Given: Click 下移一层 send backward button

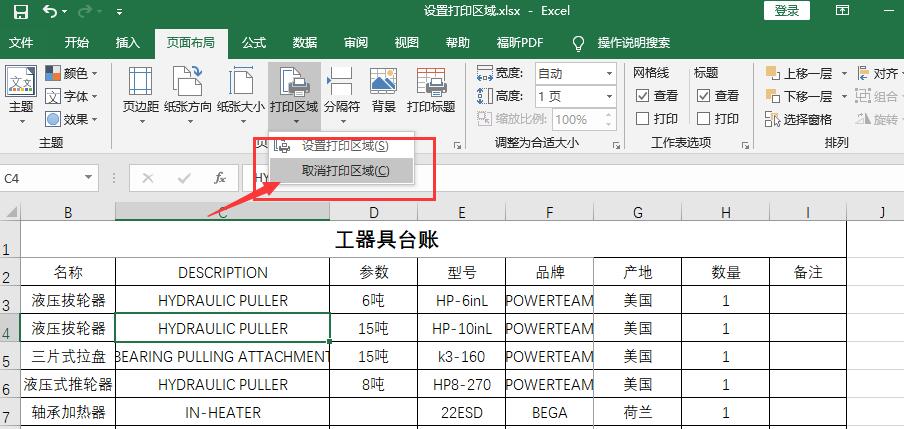Looking at the screenshot, I should point(799,96).
